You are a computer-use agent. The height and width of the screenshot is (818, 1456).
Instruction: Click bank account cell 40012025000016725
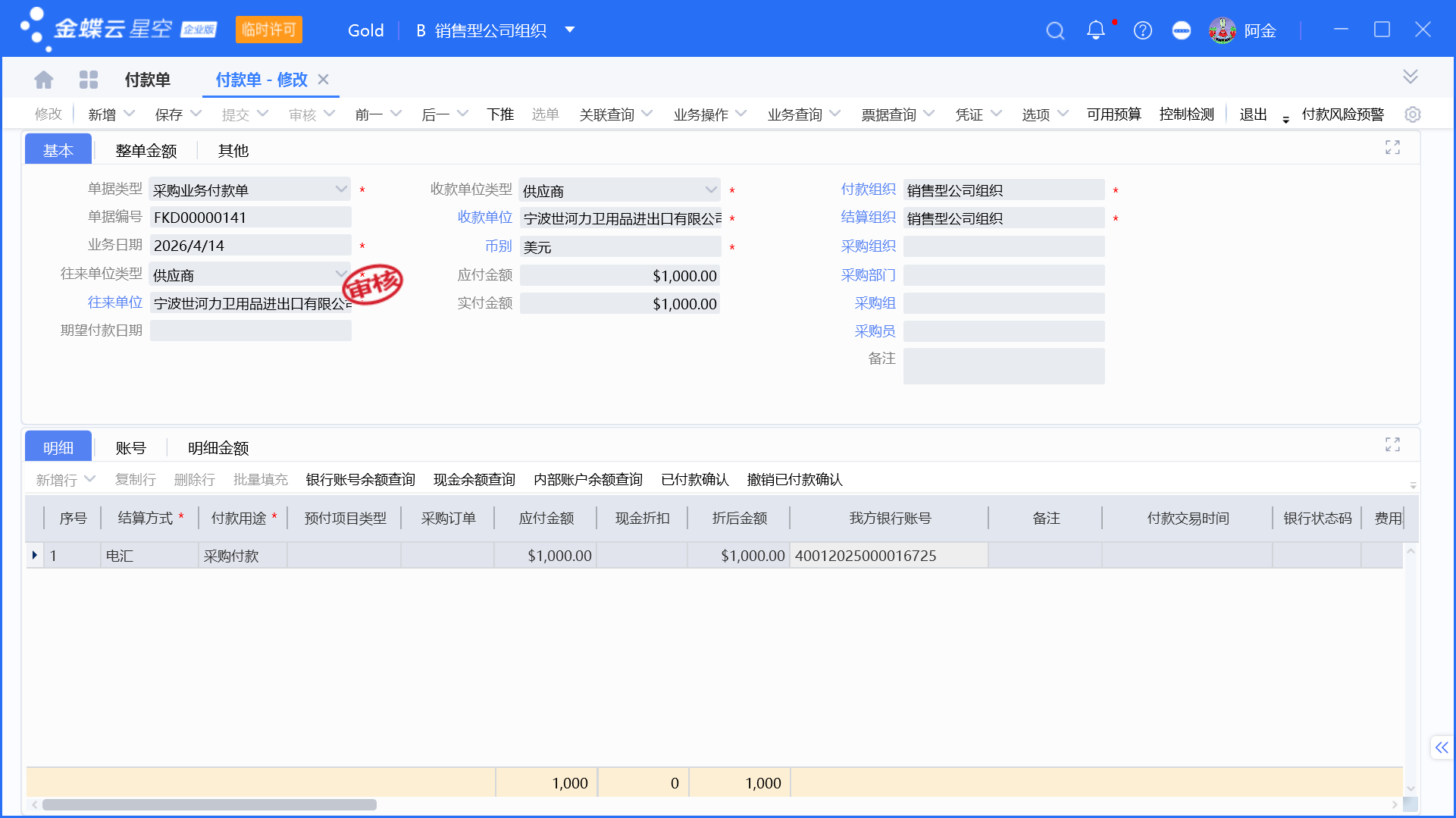coord(888,556)
